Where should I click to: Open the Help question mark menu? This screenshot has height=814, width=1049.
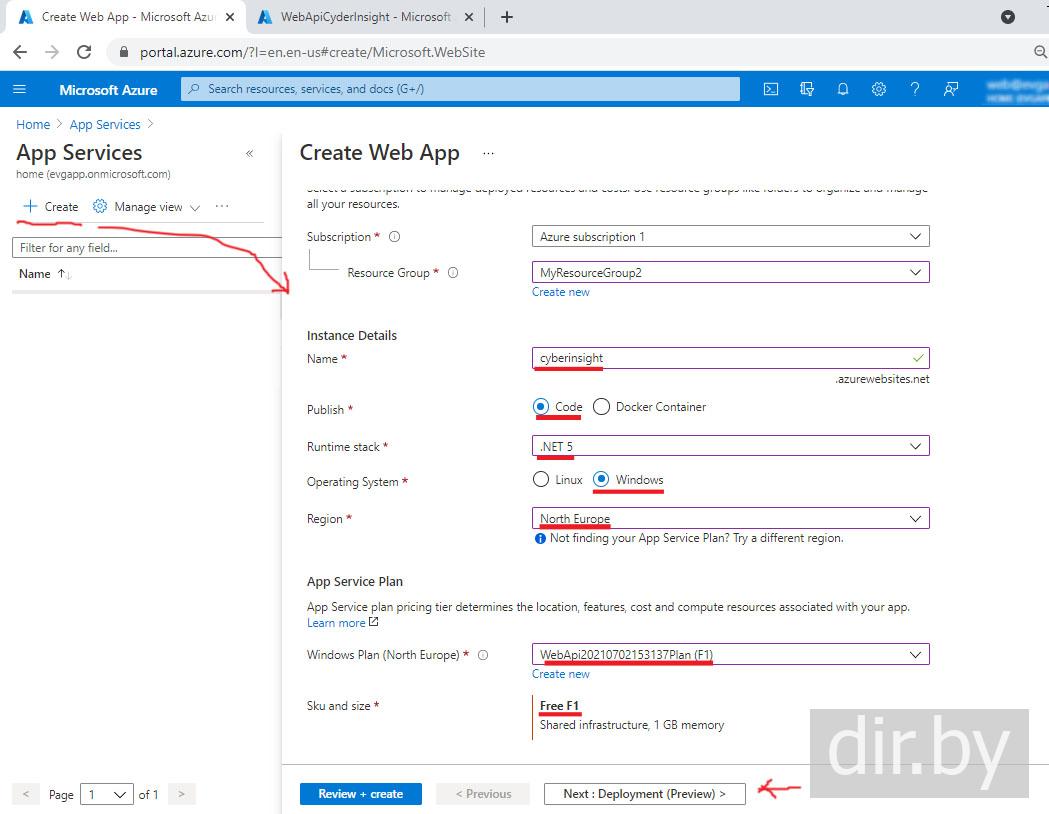click(914, 89)
